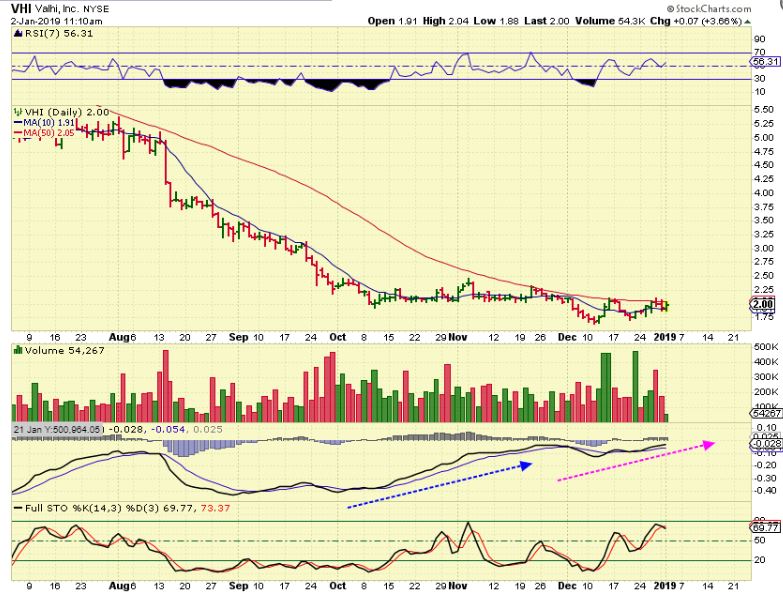
Task: Click the '2-Jan-2019 11:10am' timestamp
Action: 56,21
